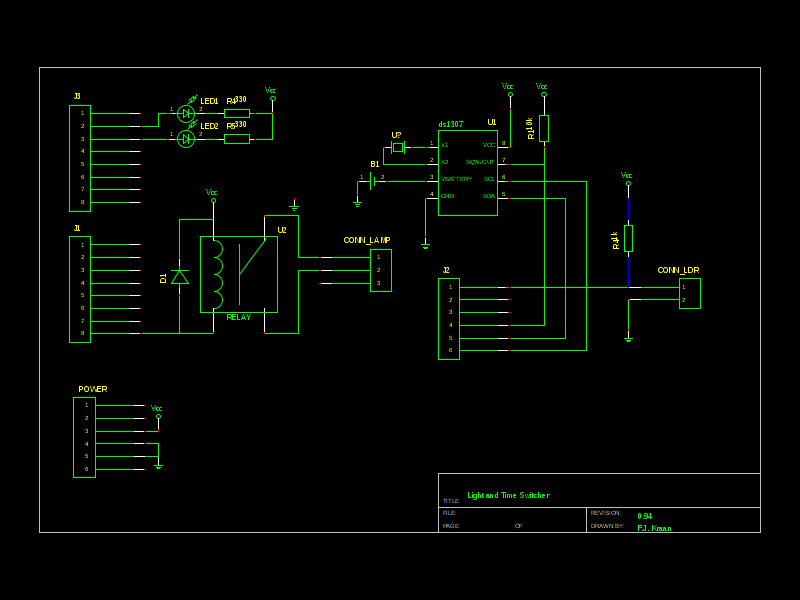Screen dimensions: 800x600
Task: Select the B1 battery symbol
Action: (372, 179)
